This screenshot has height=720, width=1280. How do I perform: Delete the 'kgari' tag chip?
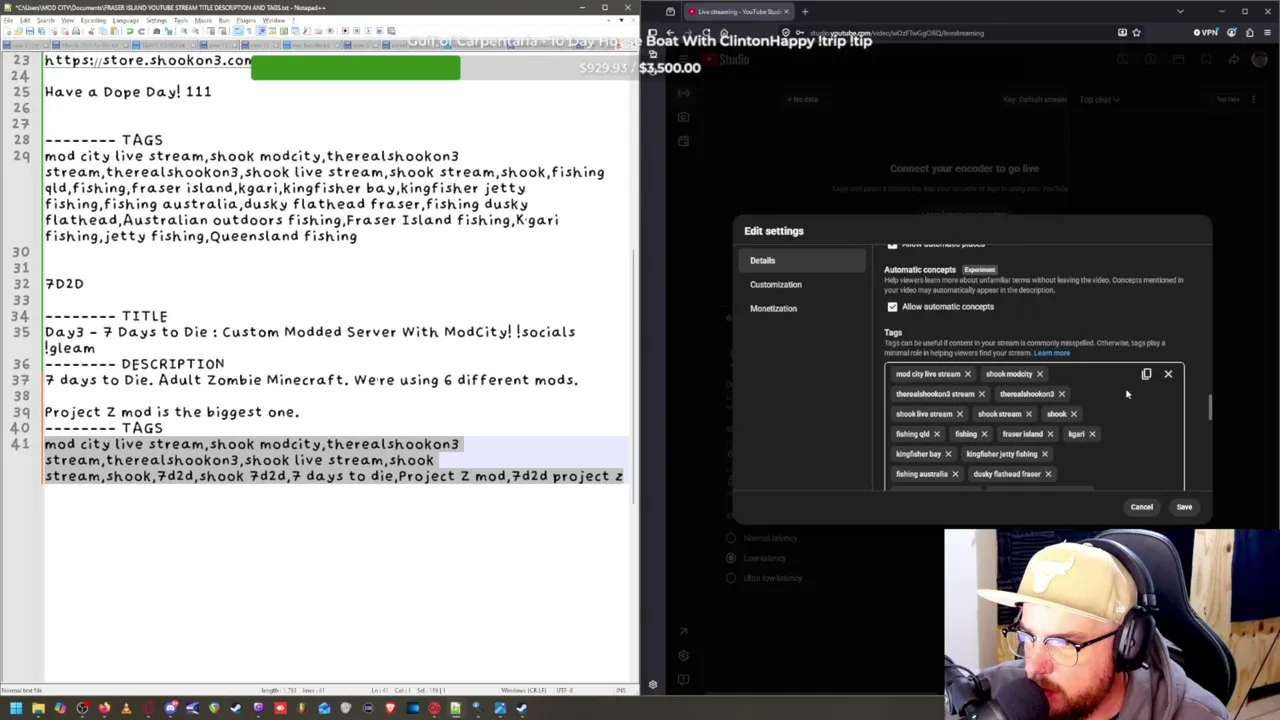pos(1092,434)
